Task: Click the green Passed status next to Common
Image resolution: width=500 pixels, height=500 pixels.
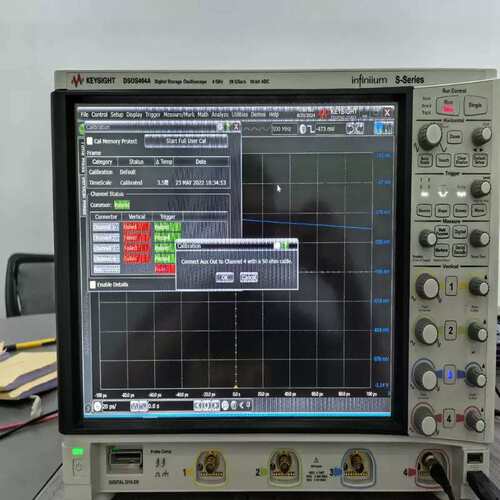Action: click(122, 205)
